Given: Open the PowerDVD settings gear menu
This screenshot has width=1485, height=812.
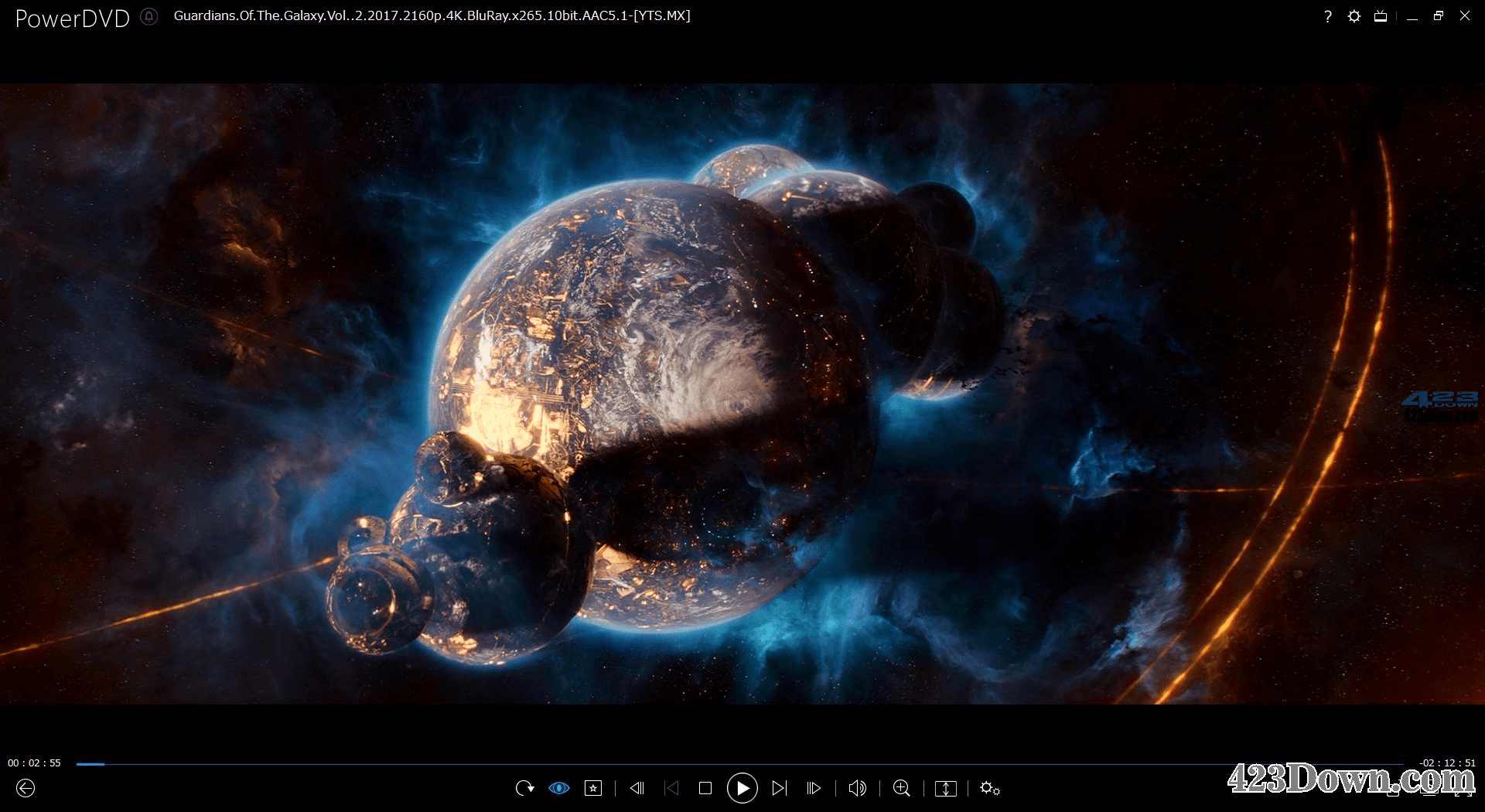Looking at the screenshot, I should [1354, 15].
